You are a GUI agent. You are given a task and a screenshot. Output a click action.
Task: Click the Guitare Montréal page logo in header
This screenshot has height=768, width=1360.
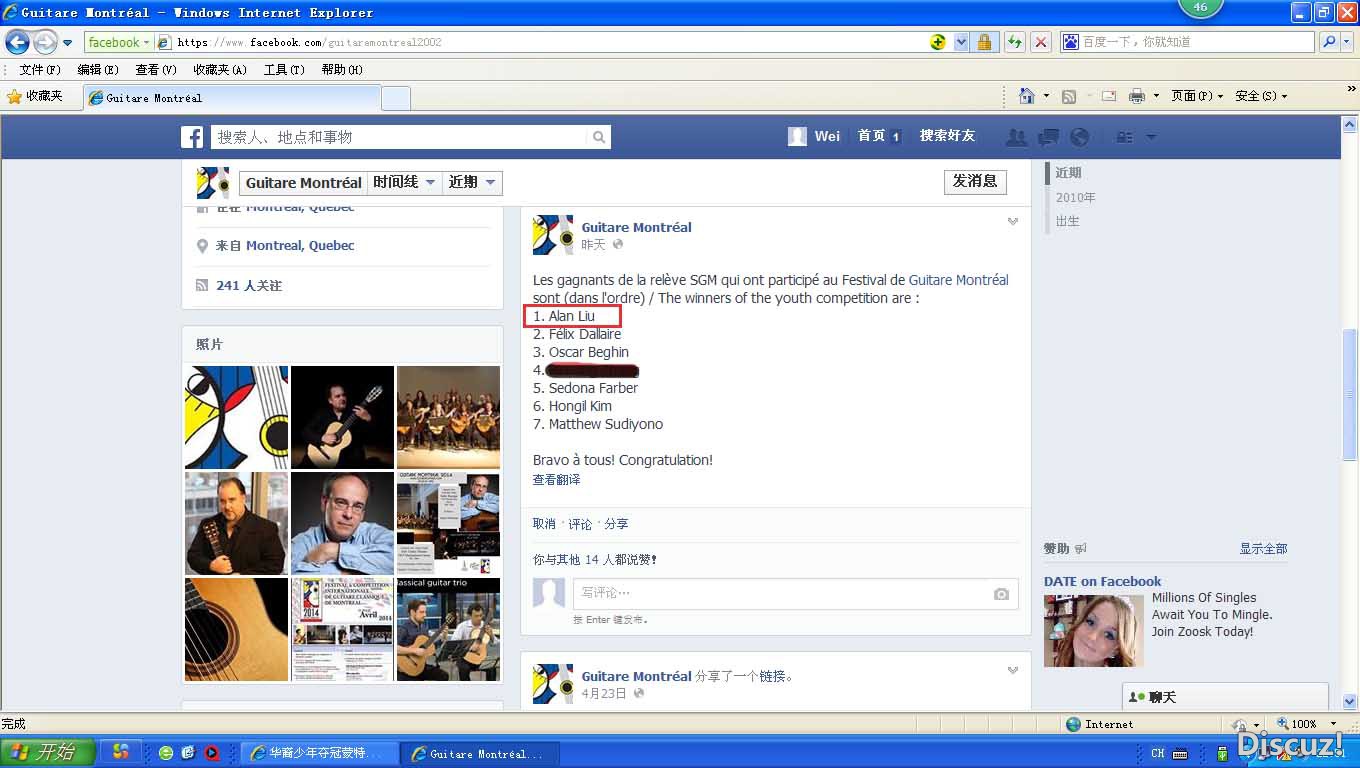(x=213, y=183)
